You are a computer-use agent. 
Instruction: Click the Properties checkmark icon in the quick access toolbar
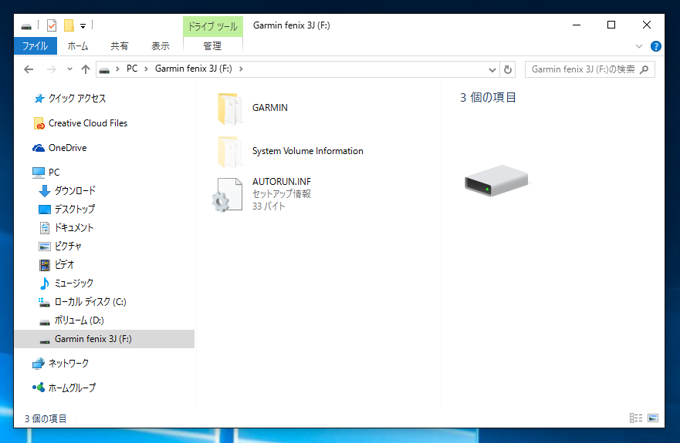52,26
